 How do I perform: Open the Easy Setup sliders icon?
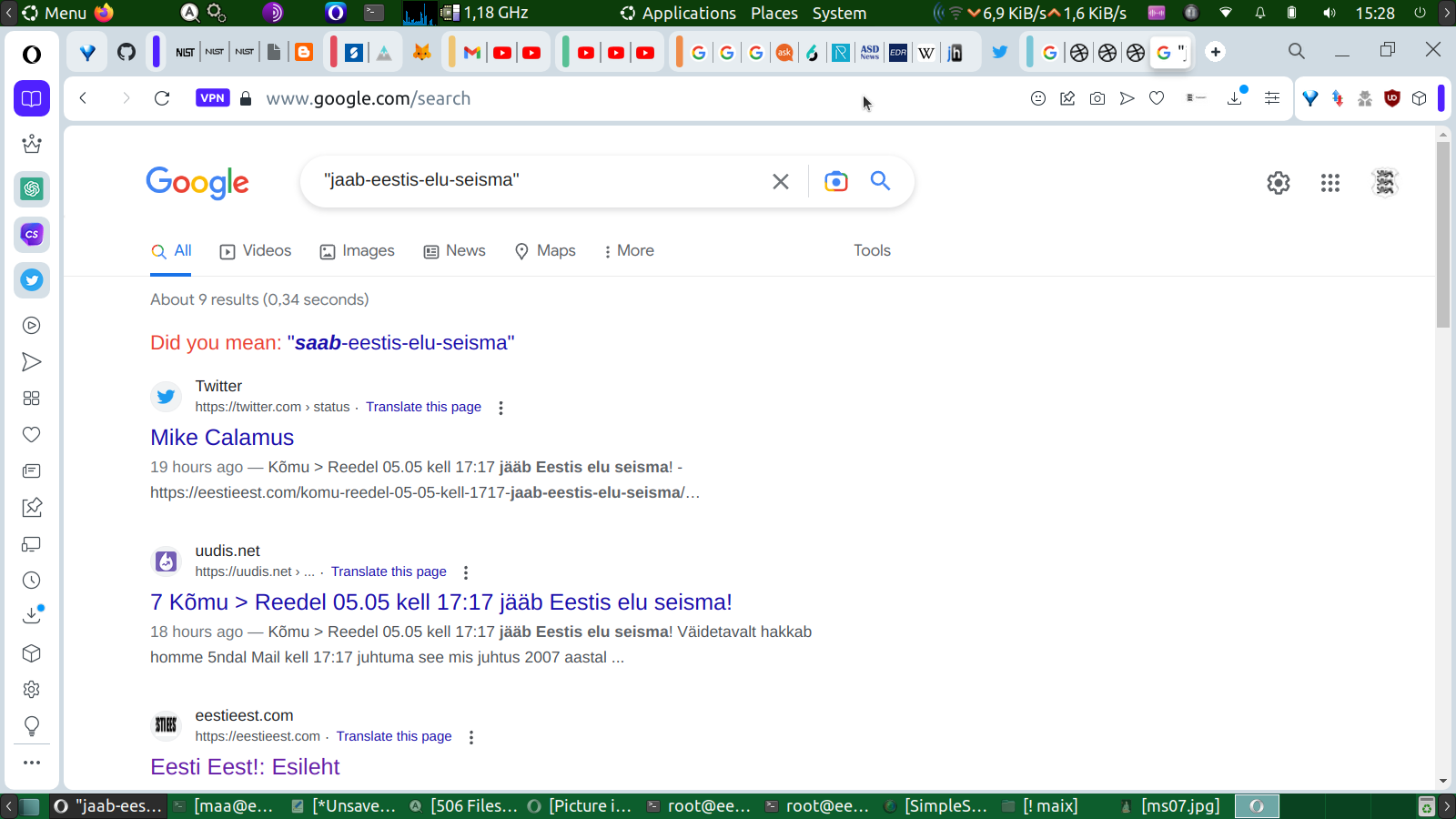coord(1272,98)
